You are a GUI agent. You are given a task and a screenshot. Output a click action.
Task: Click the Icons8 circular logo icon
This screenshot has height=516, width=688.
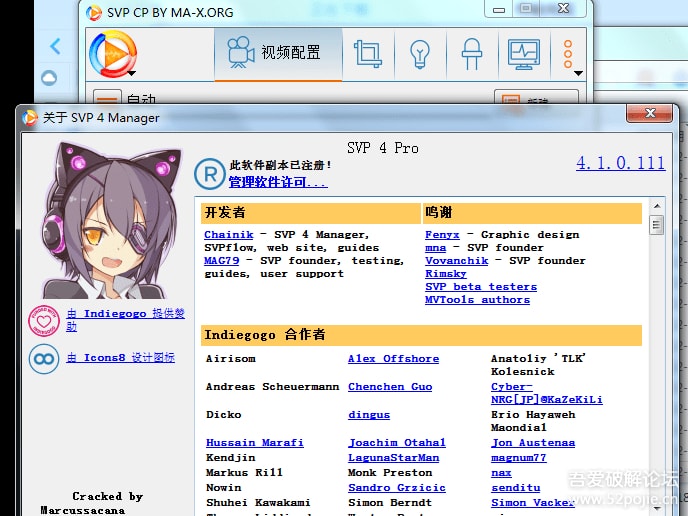point(44,359)
